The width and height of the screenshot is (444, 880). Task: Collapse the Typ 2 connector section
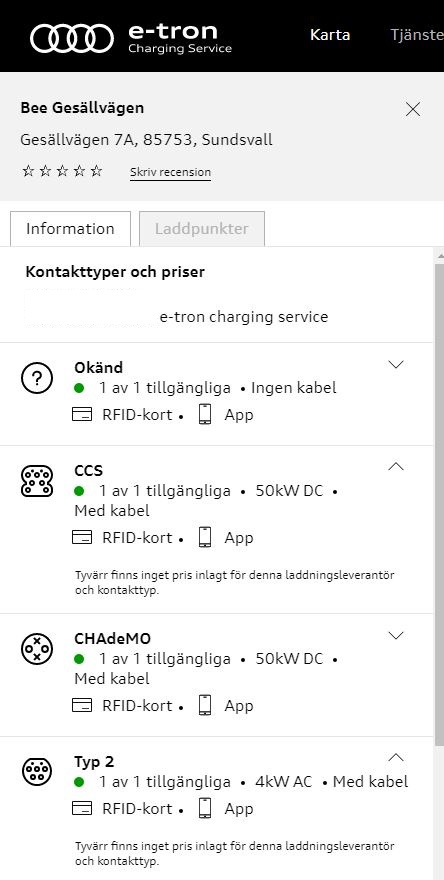[396, 757]
